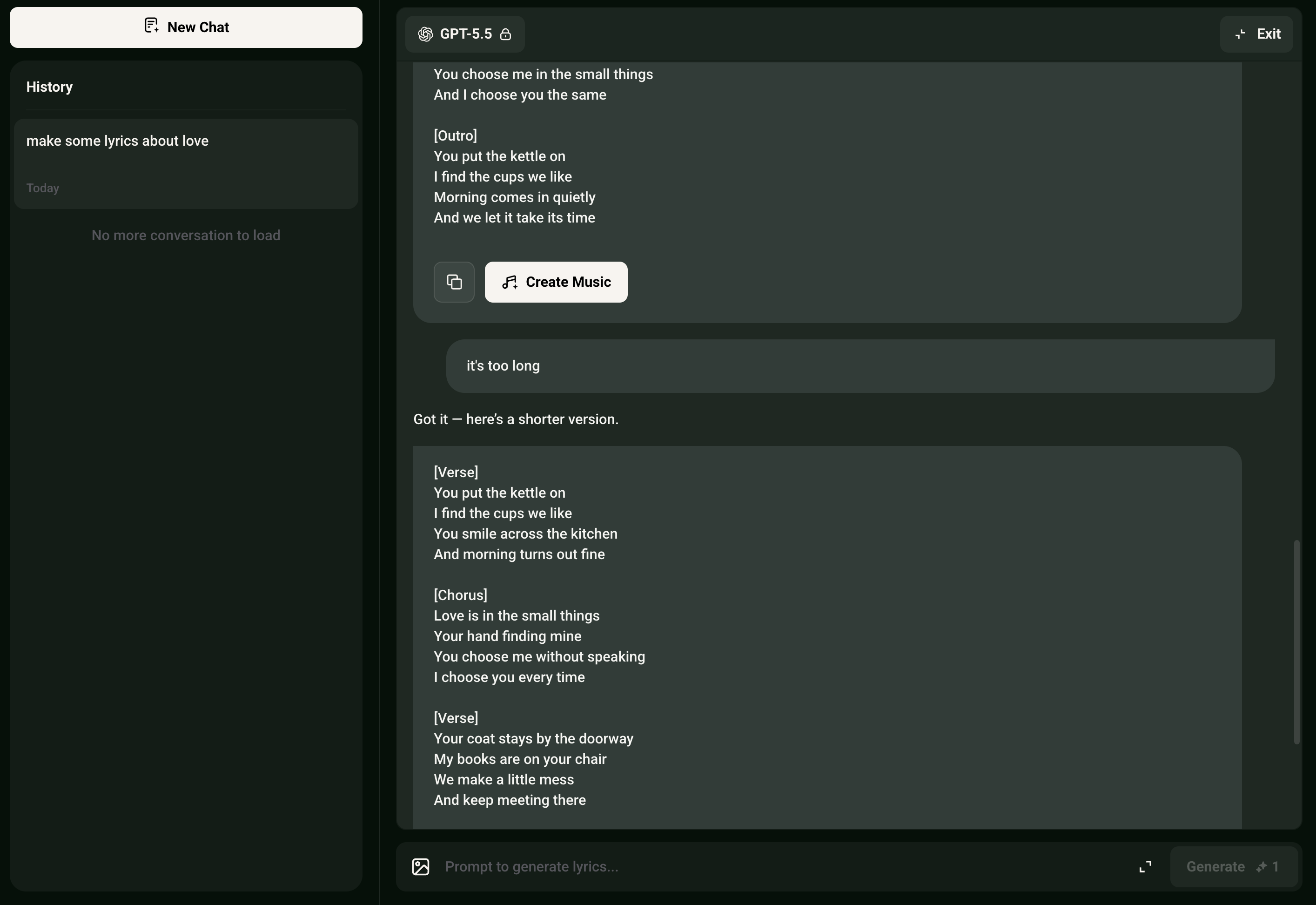
Task: Click the image upload icon in prompt bar
Action: pos(421,866)
